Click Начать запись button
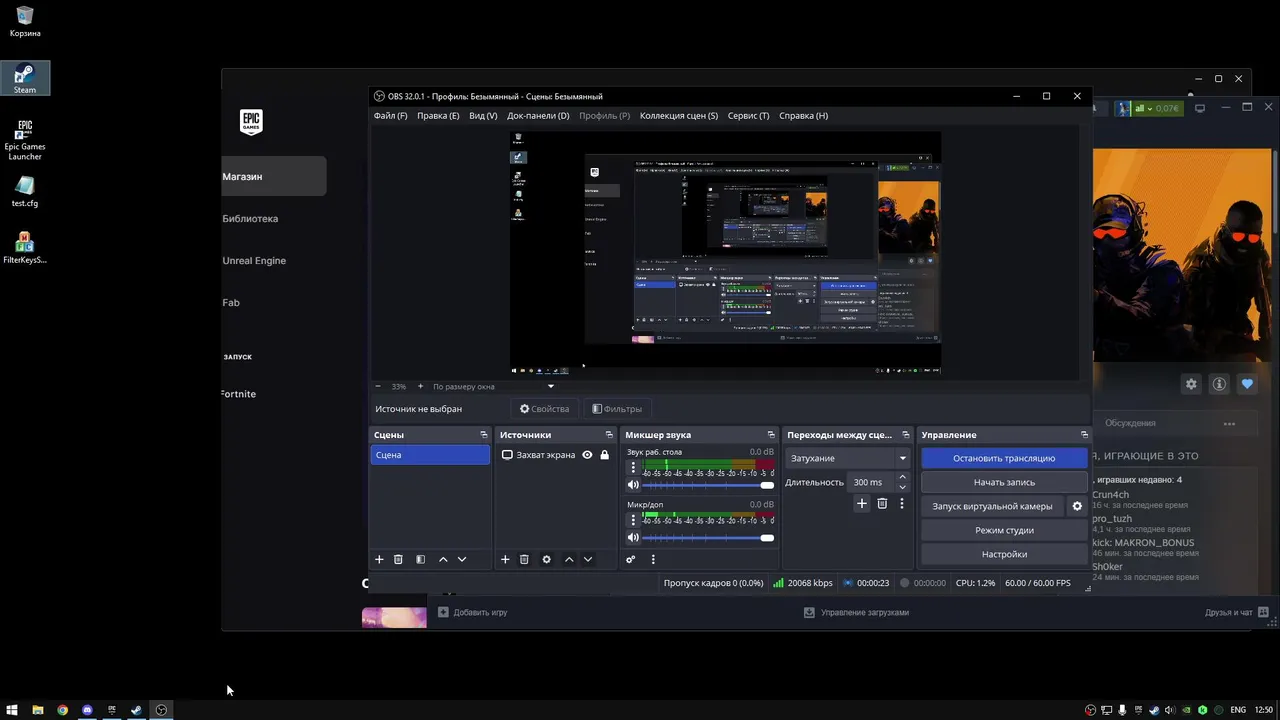Screen dimensions: 1280x720 point(1004,482)
